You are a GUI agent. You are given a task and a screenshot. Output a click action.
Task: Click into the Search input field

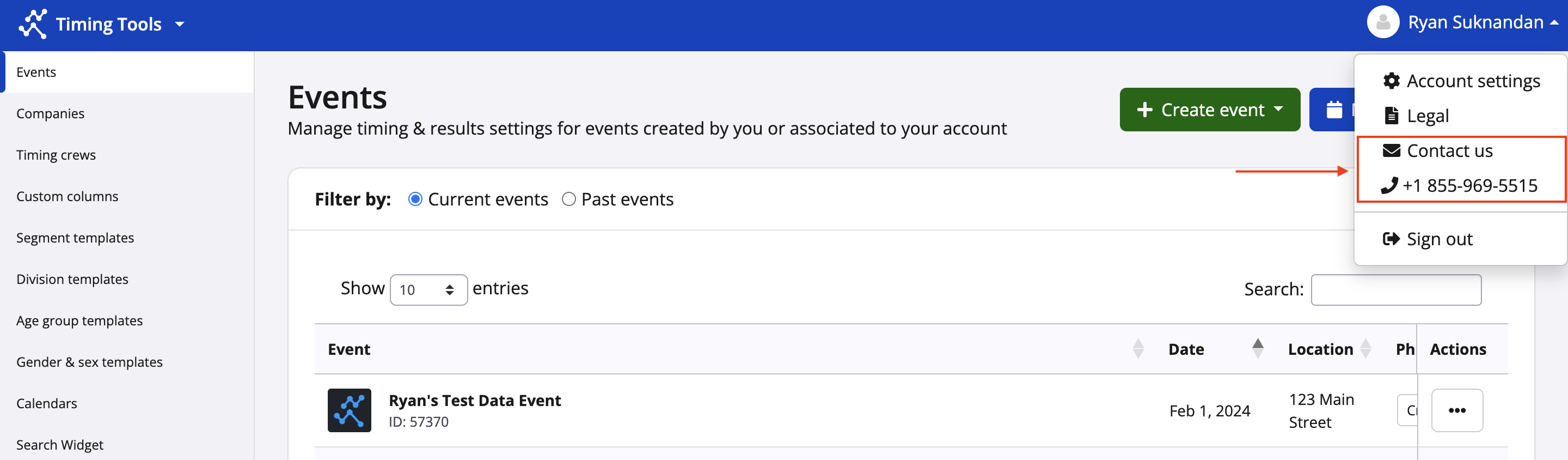pyautogui.click(x=1396, y=290)
